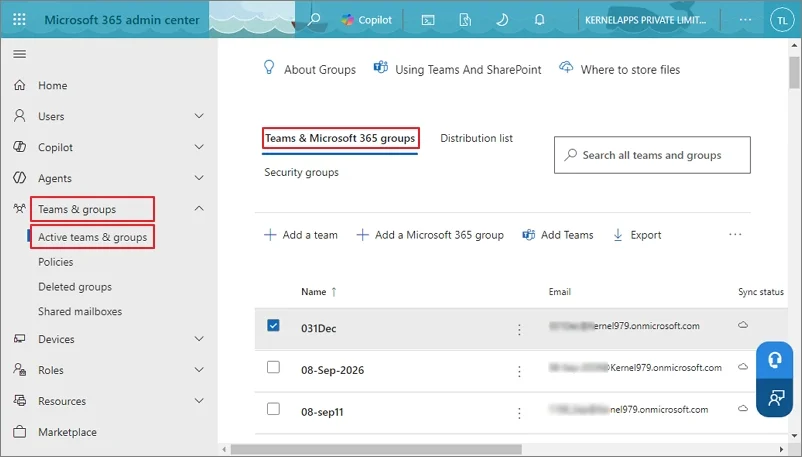802x457 pixels.
Task: Click Add a team button
Action: (301, 235)
